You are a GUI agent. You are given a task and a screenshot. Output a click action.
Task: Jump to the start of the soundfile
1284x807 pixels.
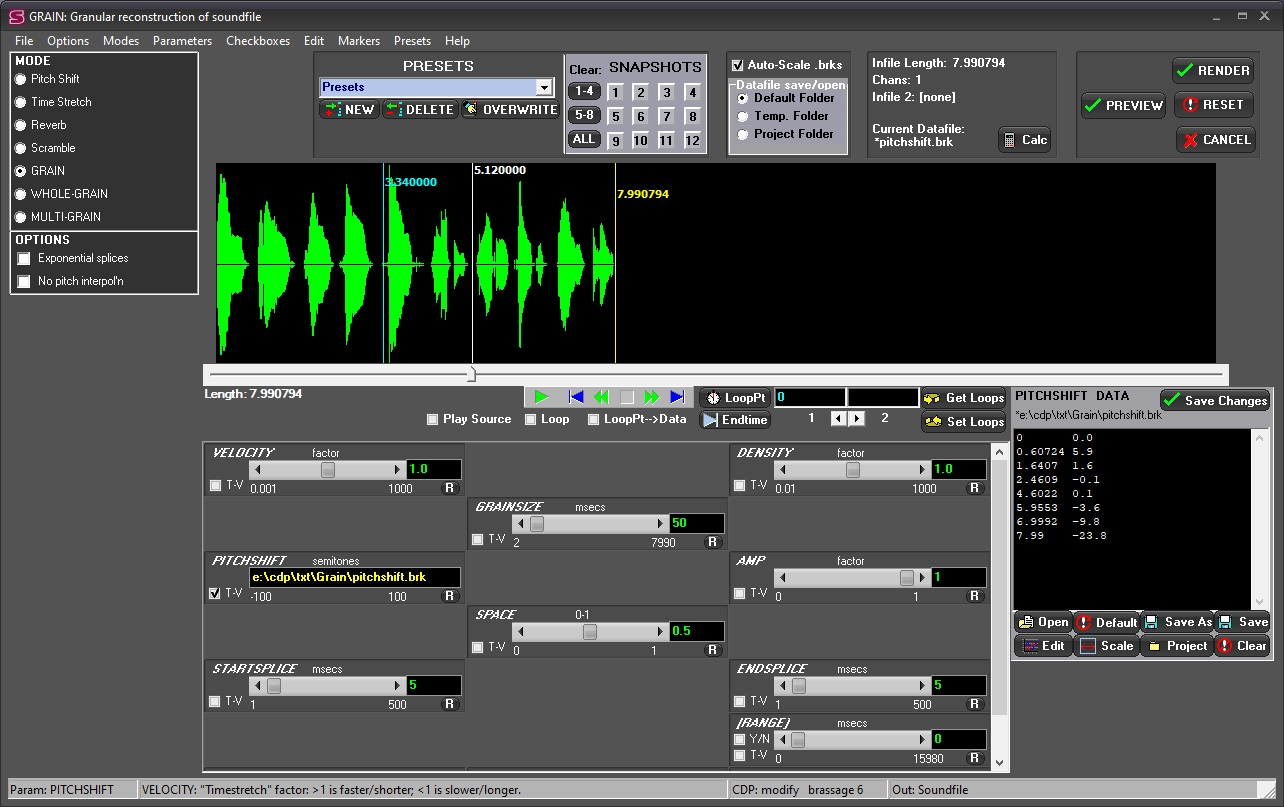pyautogui.click(x=575, y=397)
